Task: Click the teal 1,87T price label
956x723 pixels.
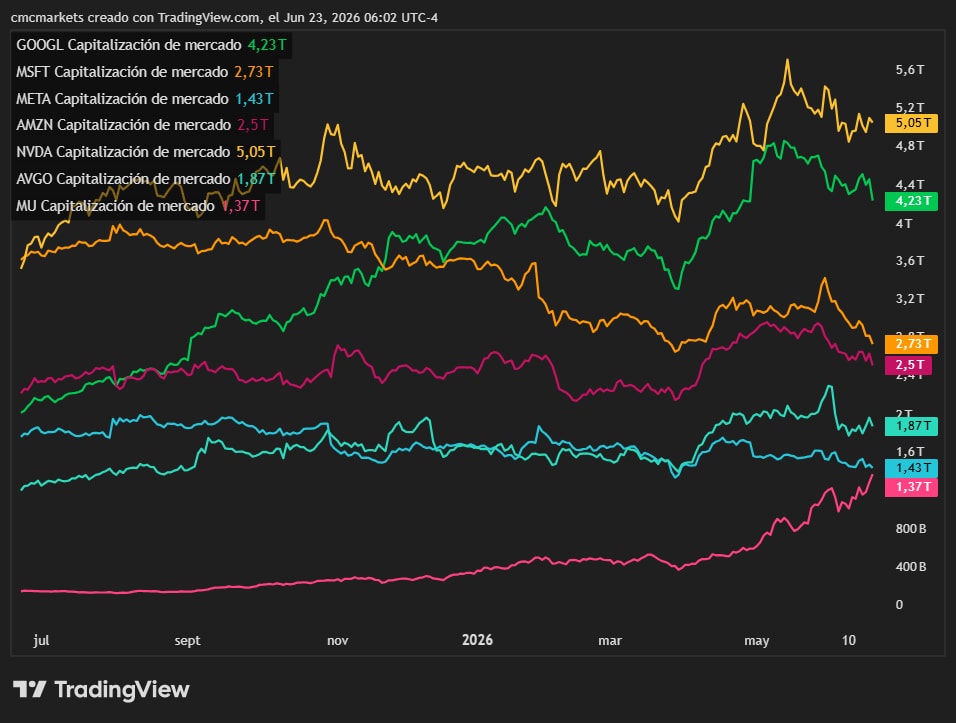Action: coord(911,426)
